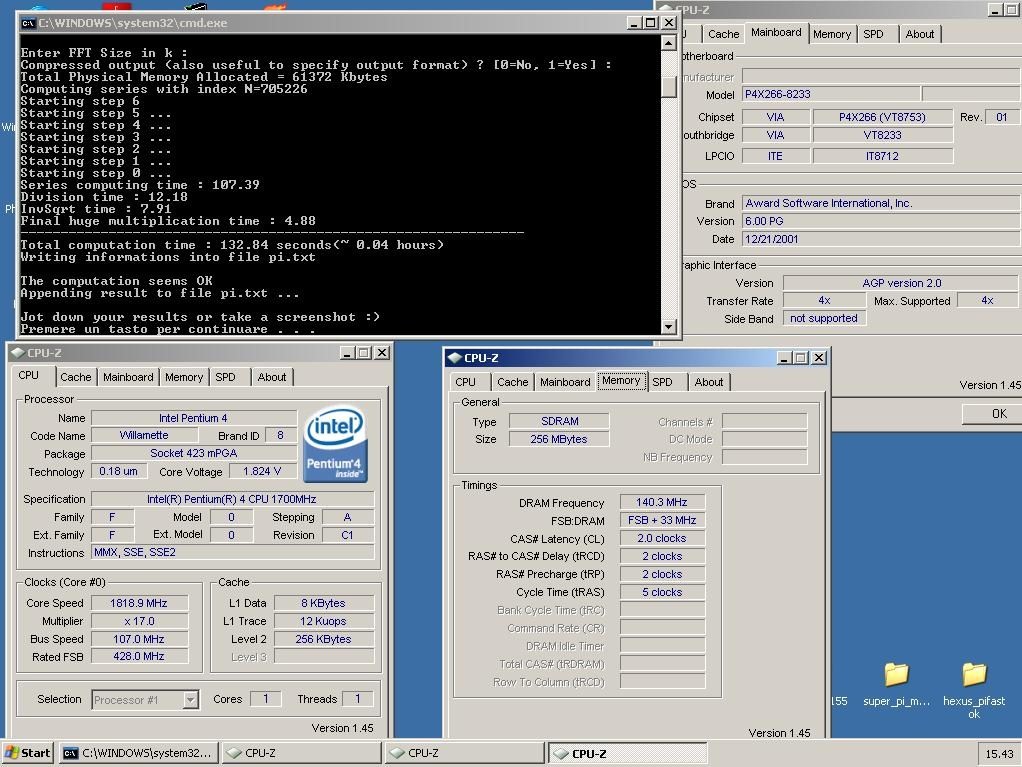
Task: Click Cycle Time 5 clocks value
Action: coord(662,592)
